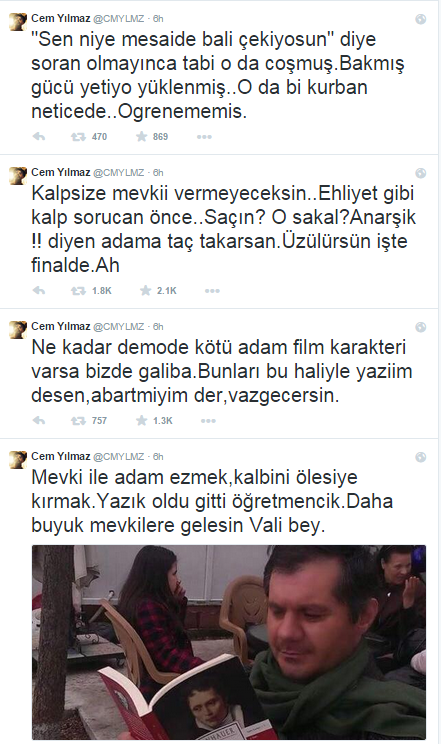
Task: Click the globe icon on the first tweet
Action: point(421,19)
